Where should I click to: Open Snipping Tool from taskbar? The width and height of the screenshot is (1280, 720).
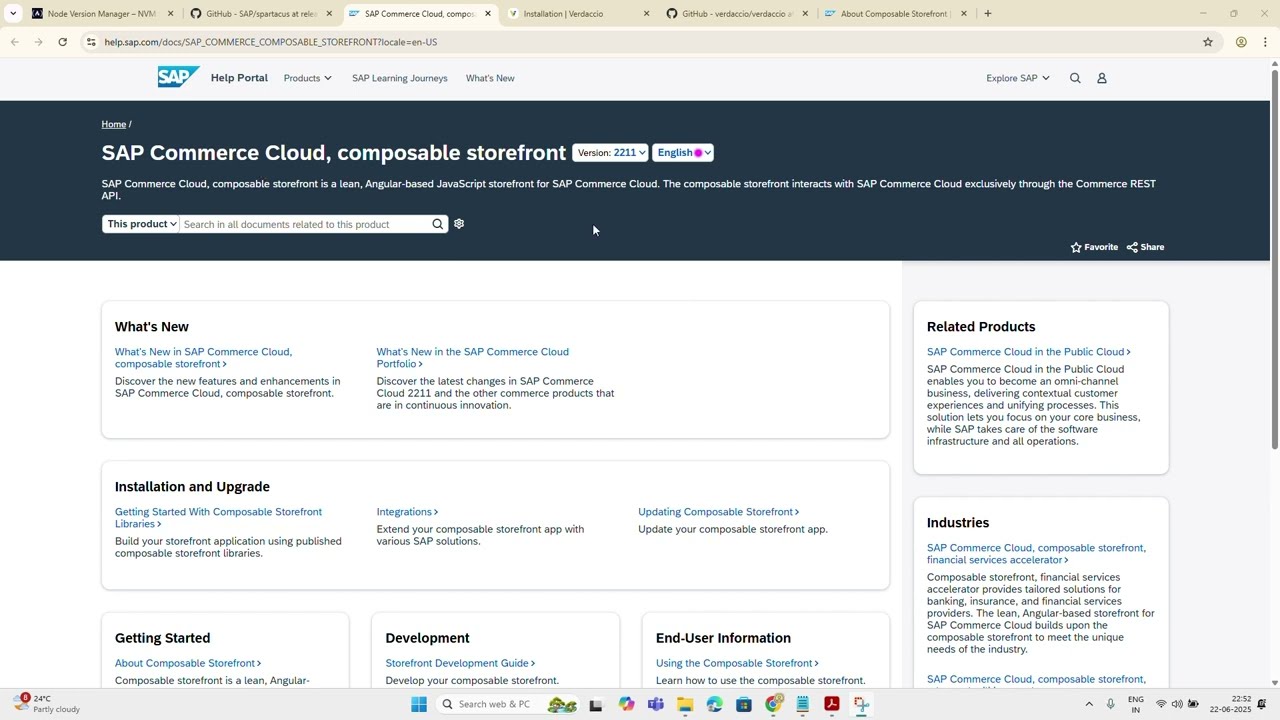click(861, 705)
